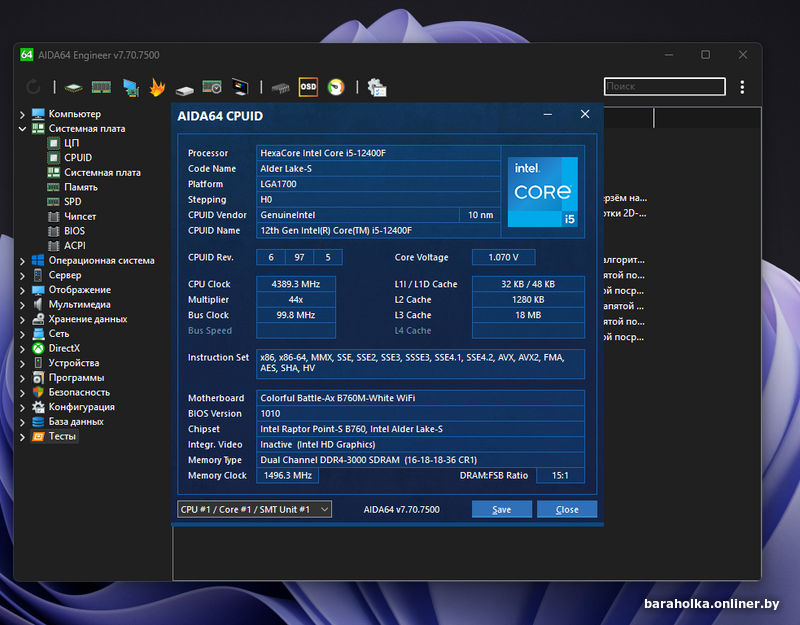Select the CPUID tree item
Screen dimensions: 800x625
click(x=70, y=158)
